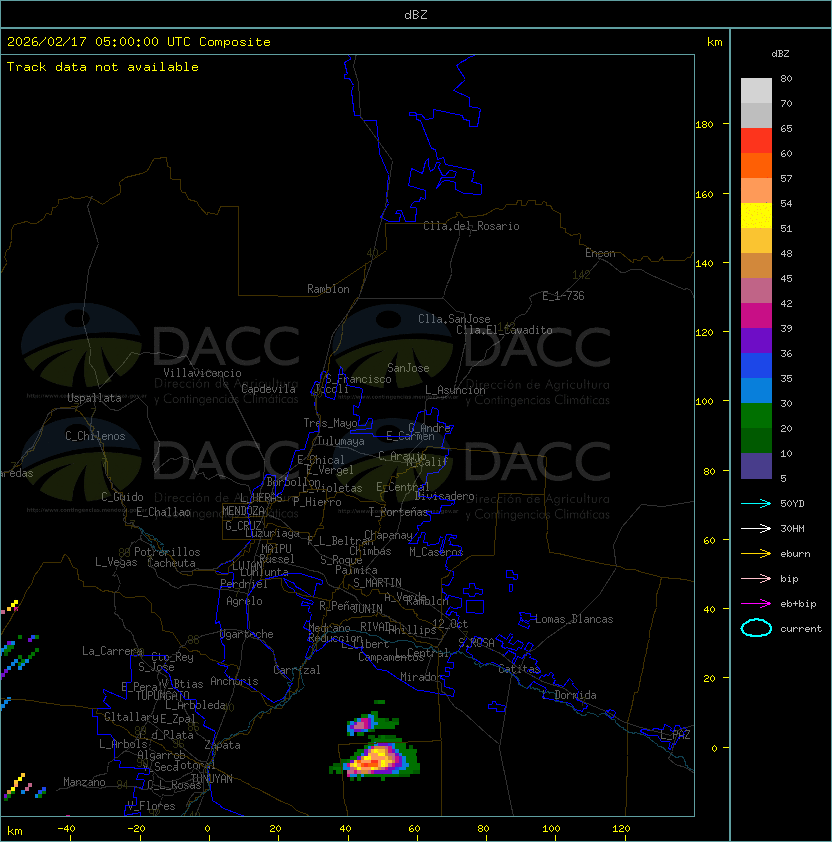Image resolution: width=832 pixels, height=842 pixels.
Task: Click the 'Potrerillos' map label
Action: [x=167, y=552]
